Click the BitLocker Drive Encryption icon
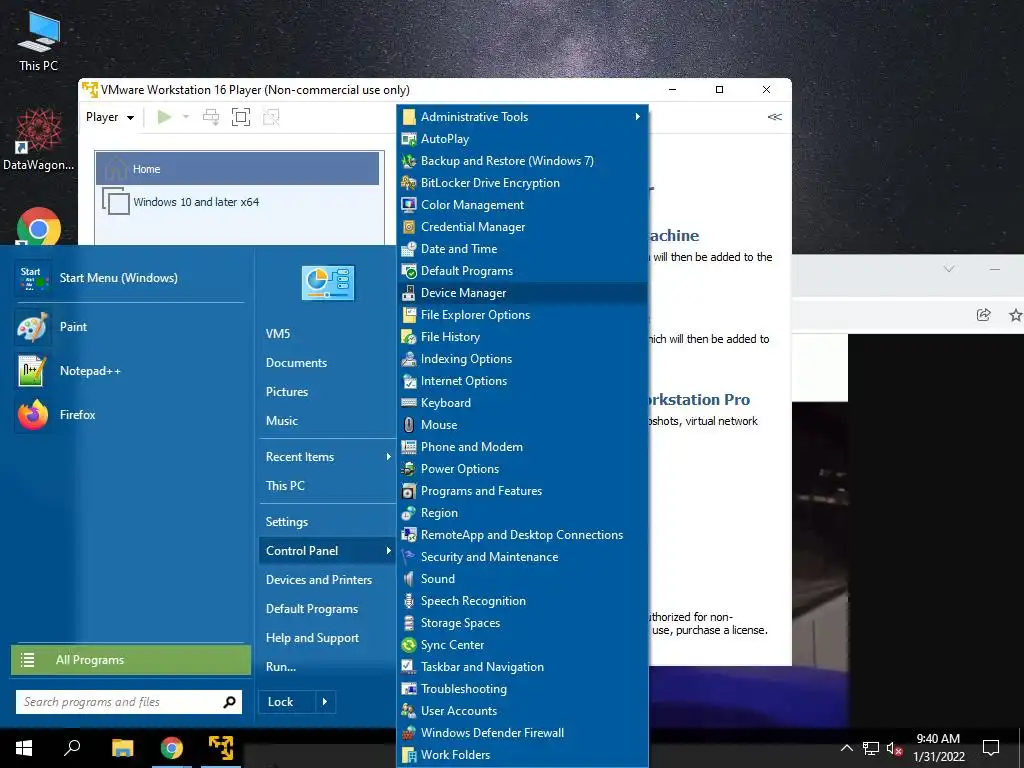This screenshot has height=768, width=1024. pyautogui.click(x=409, y=183)
